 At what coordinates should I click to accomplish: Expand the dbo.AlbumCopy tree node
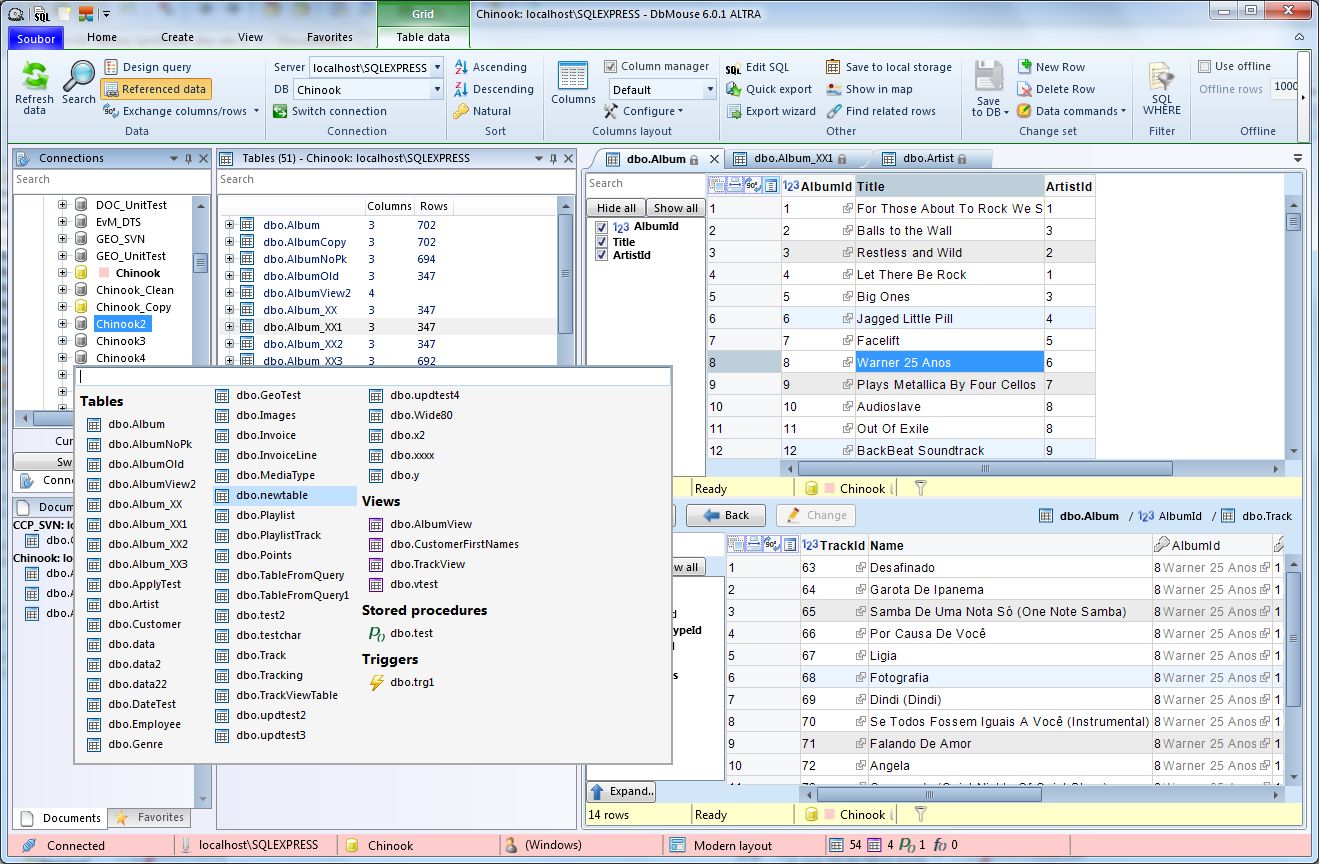tap(229, 242)
